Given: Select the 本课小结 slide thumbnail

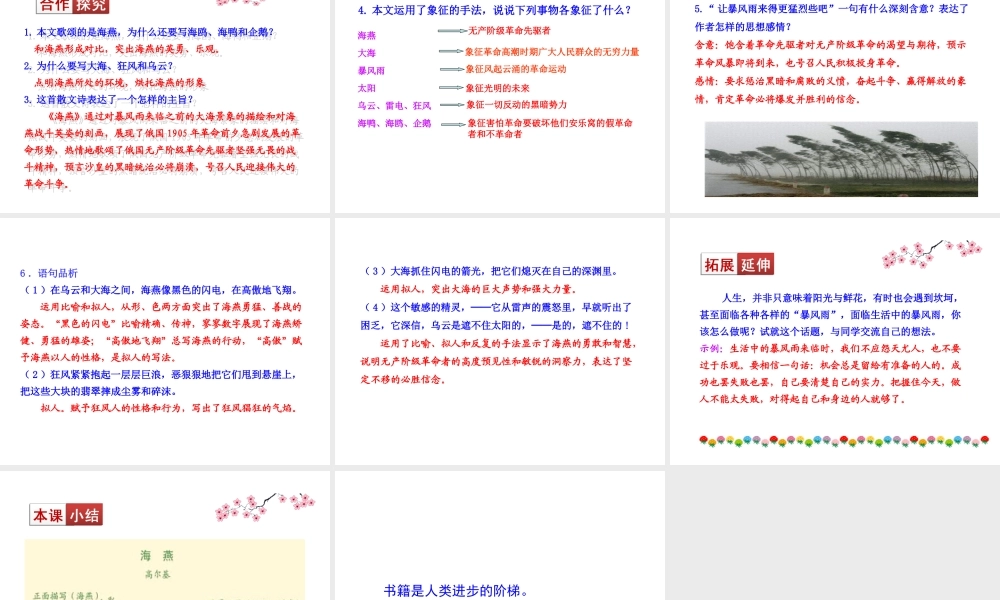Looking at the screenshot, I should tap(165, 536).
